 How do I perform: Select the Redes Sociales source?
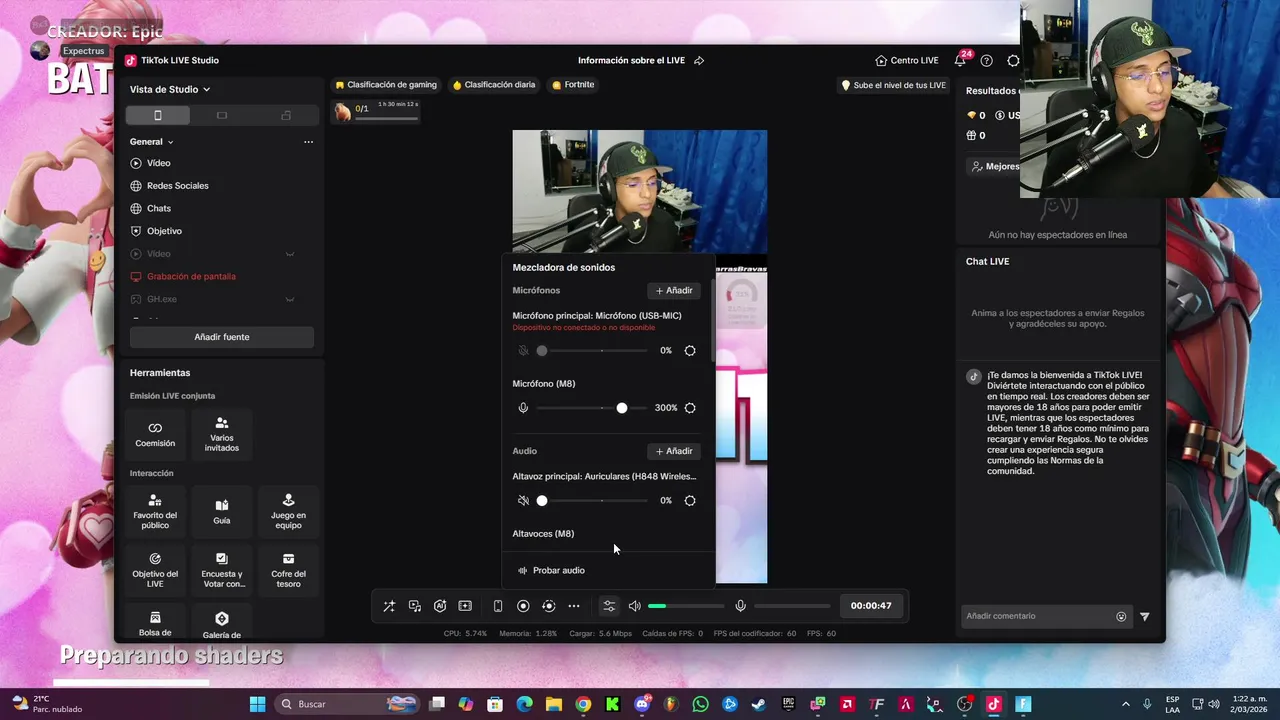pyautogui.click(x=170, y=186)
